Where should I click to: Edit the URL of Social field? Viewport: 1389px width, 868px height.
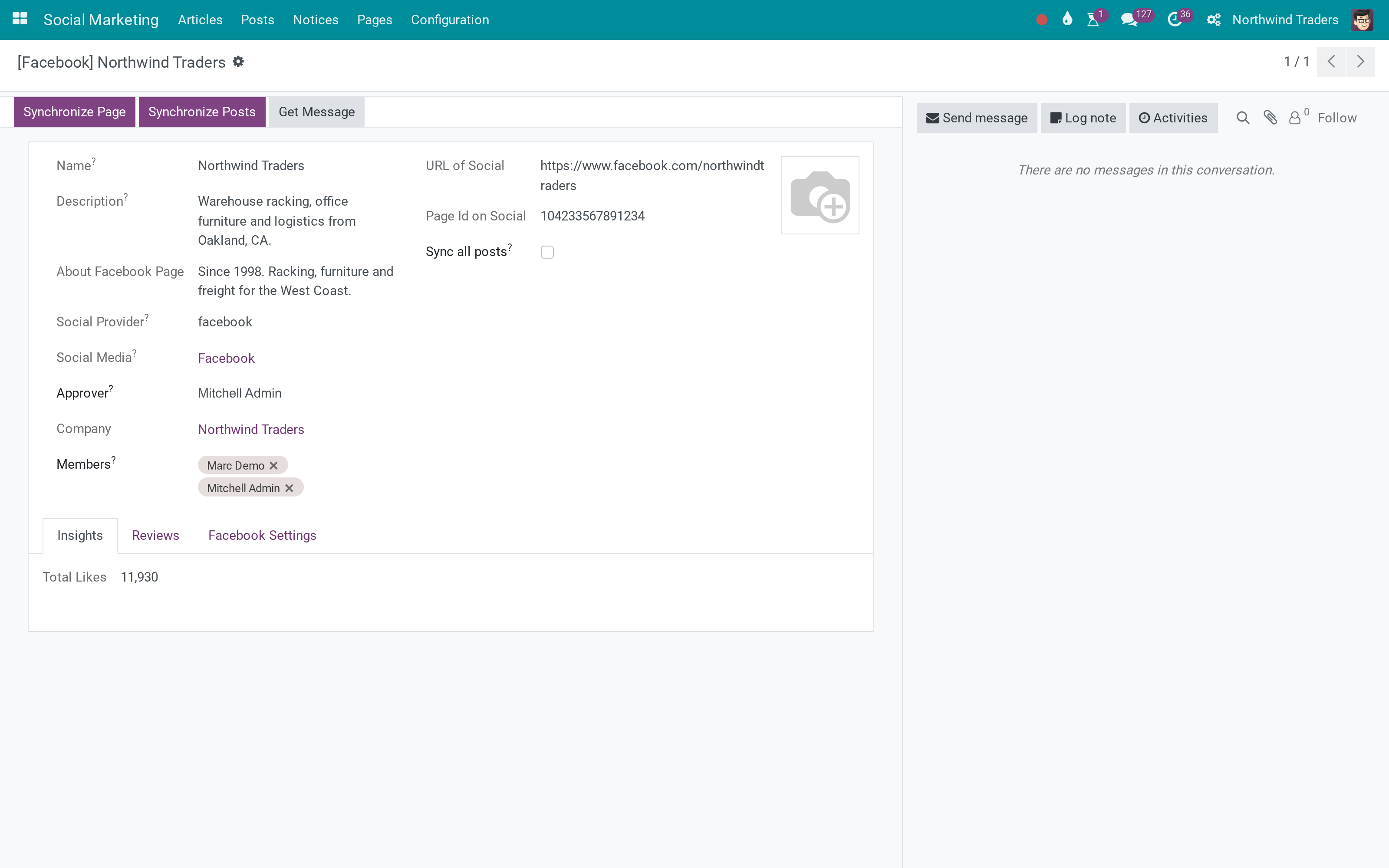(x=652, y=176)
